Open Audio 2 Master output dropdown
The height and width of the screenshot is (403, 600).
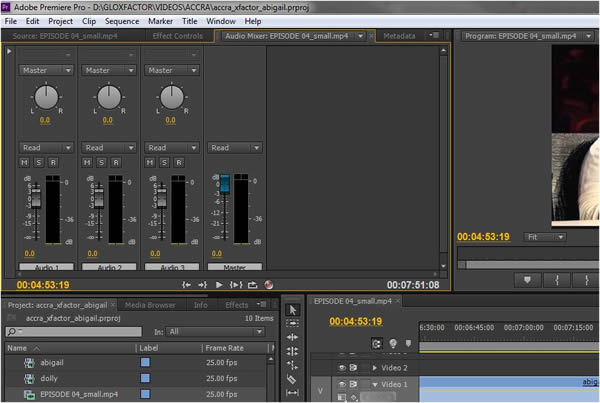tap(109, 70)
